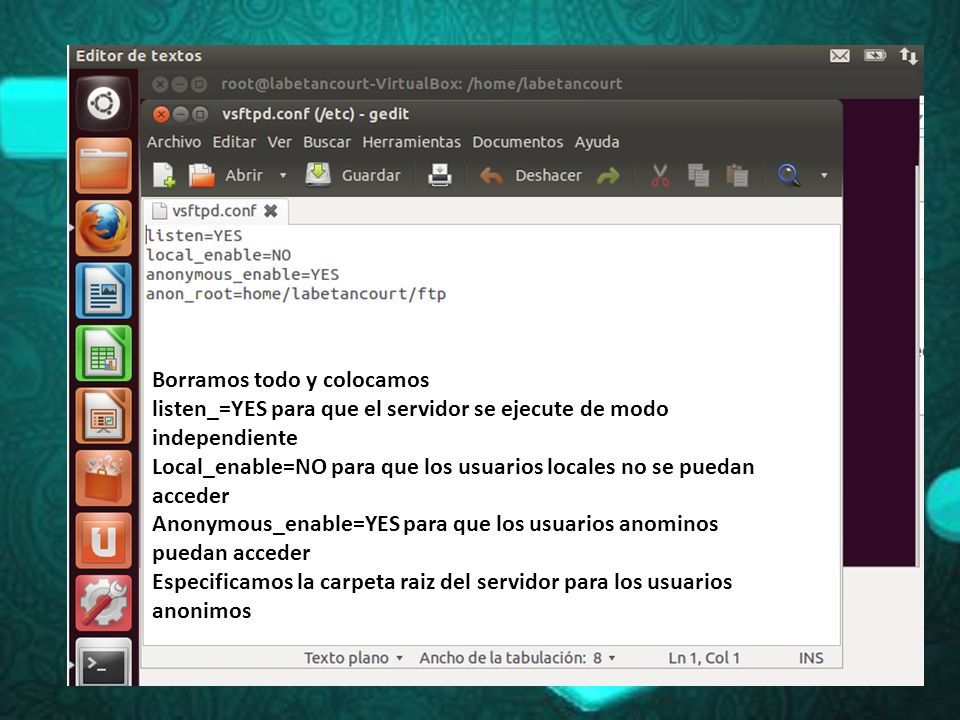Open LibreOffice Writer from launcher
960x720 pixels.
point(103,290)
